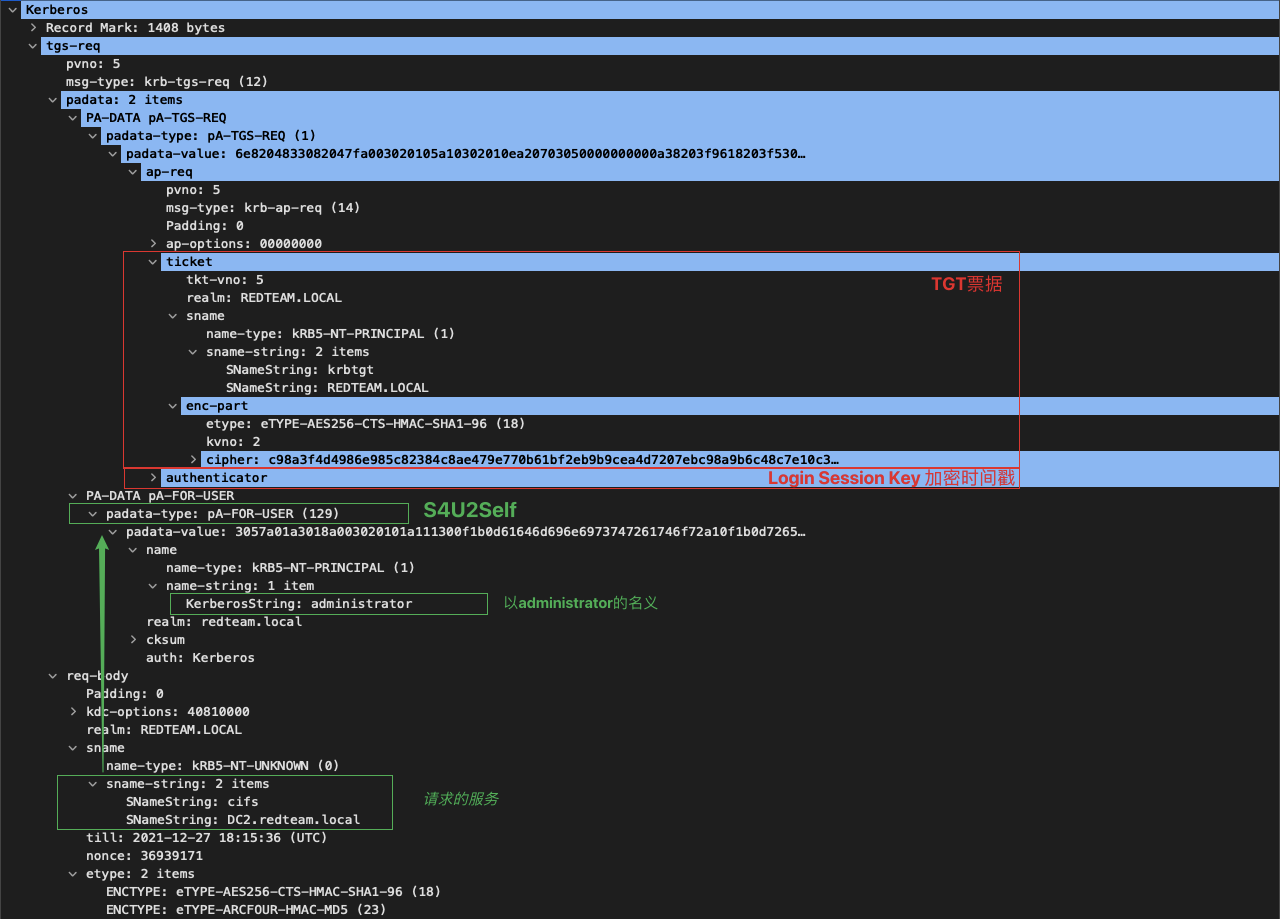Select the KerberosString administrator row
The height and width of the screenshot is (919, 1280).
point(298,604)
